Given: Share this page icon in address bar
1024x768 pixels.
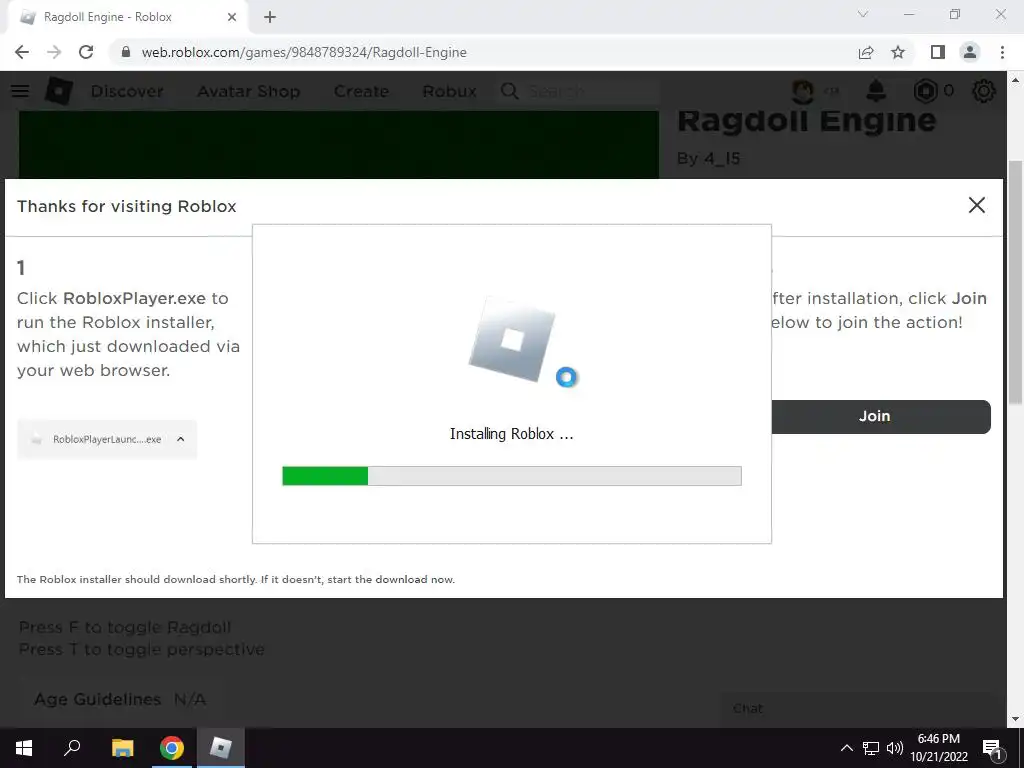Looking at the screenshot, I should pos(866,52).
